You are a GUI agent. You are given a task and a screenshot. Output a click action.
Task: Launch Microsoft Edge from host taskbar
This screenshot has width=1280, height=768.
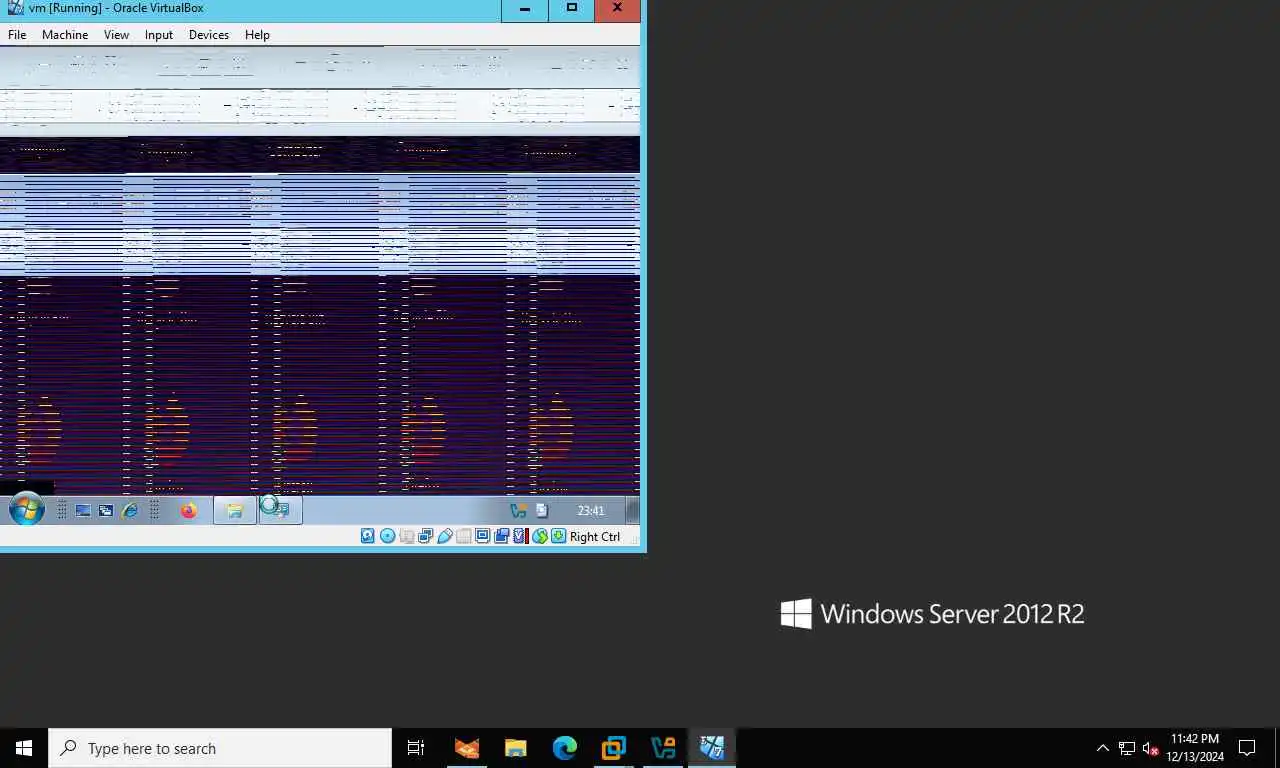tap(564, 748)
